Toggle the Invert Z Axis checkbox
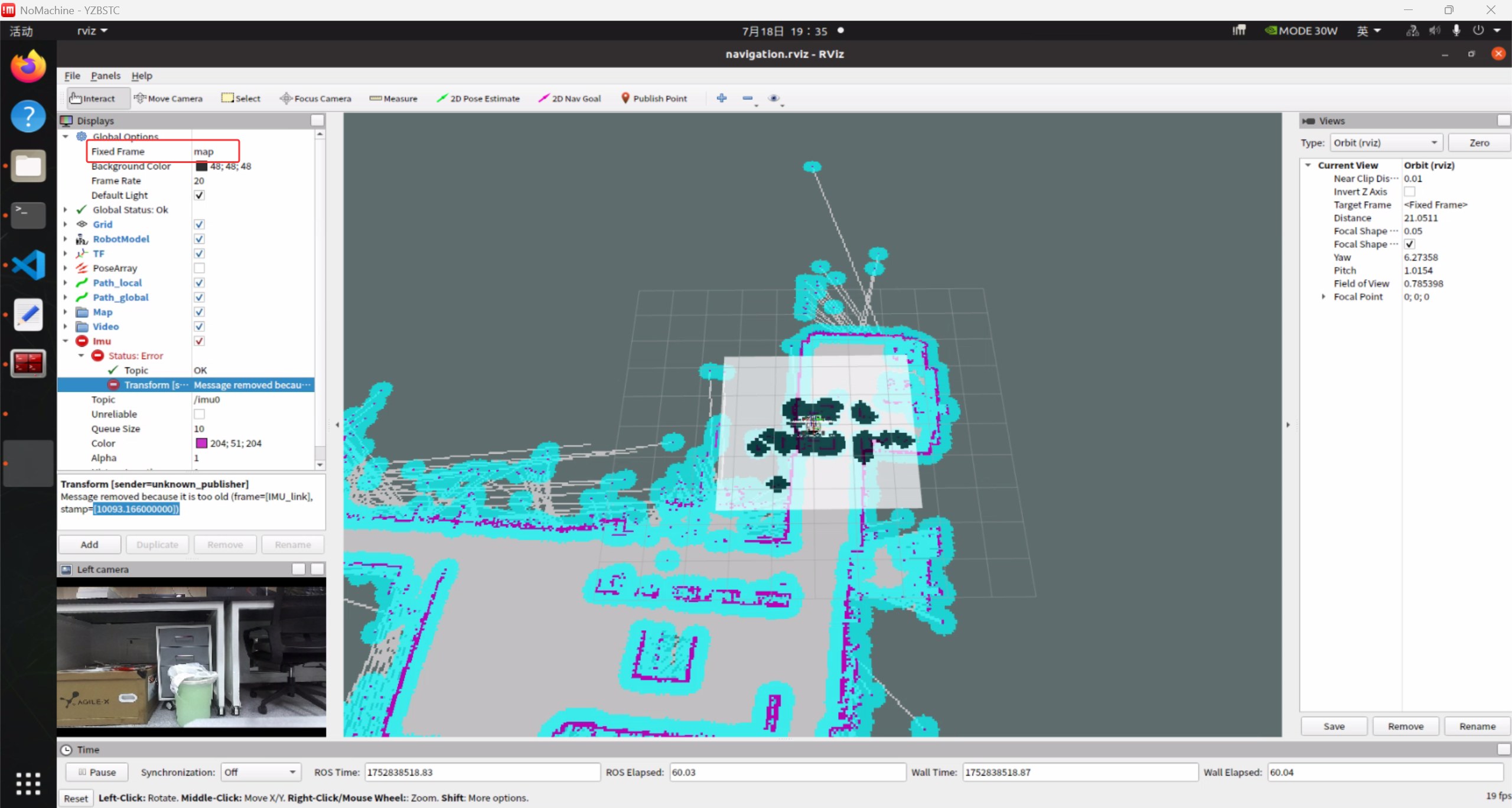Viewport: 1512px width, 808px height. [x=1409, y=192]
